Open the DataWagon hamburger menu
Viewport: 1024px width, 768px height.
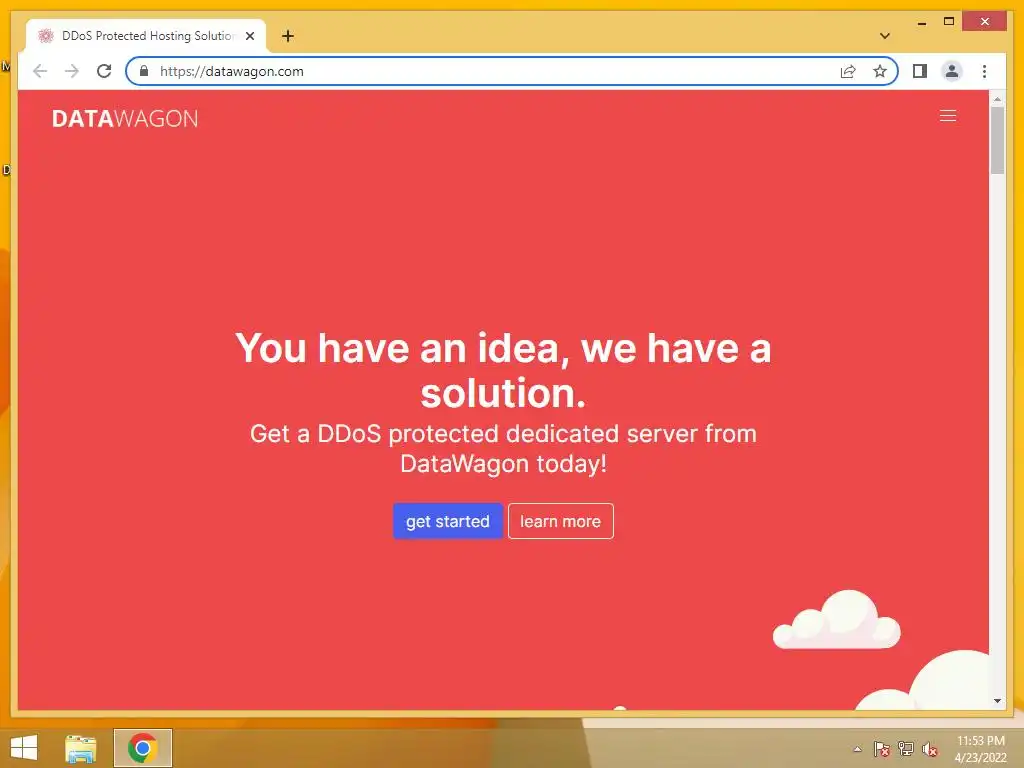click(x=948, y=116)
